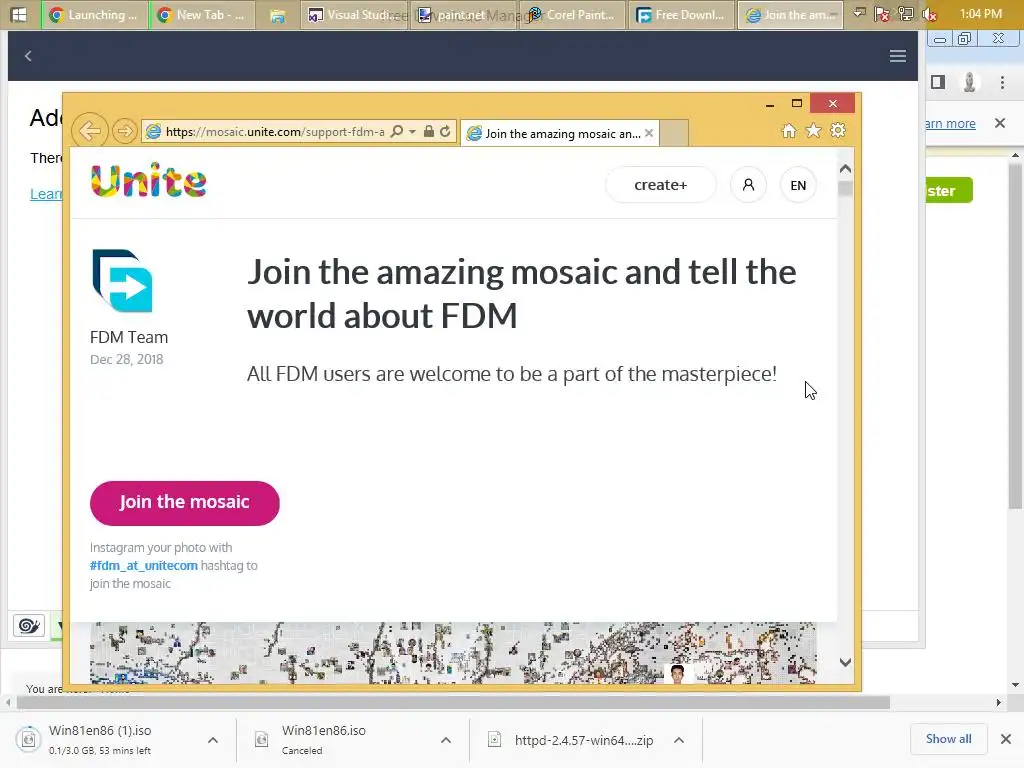Viewport: 1024px width, 768px height.
Task: Click the Windows Start button
Action: pos(19,14)
